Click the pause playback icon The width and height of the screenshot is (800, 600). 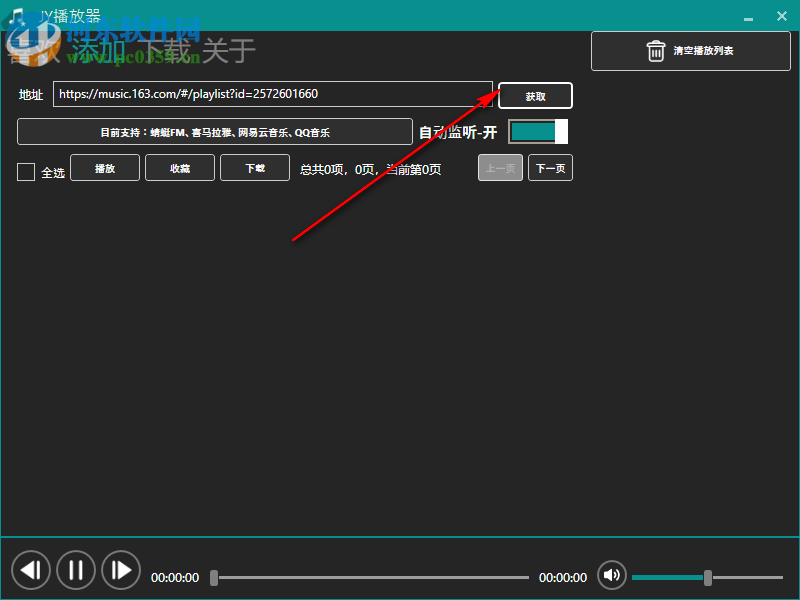pyautogui.click(x=76, y=570)
